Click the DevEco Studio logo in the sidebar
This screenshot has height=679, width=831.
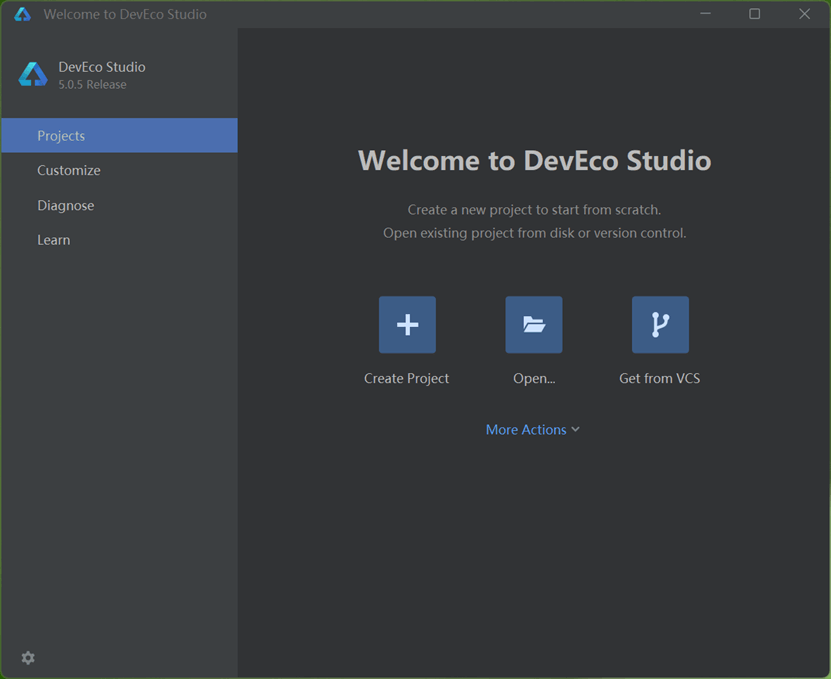33,74
